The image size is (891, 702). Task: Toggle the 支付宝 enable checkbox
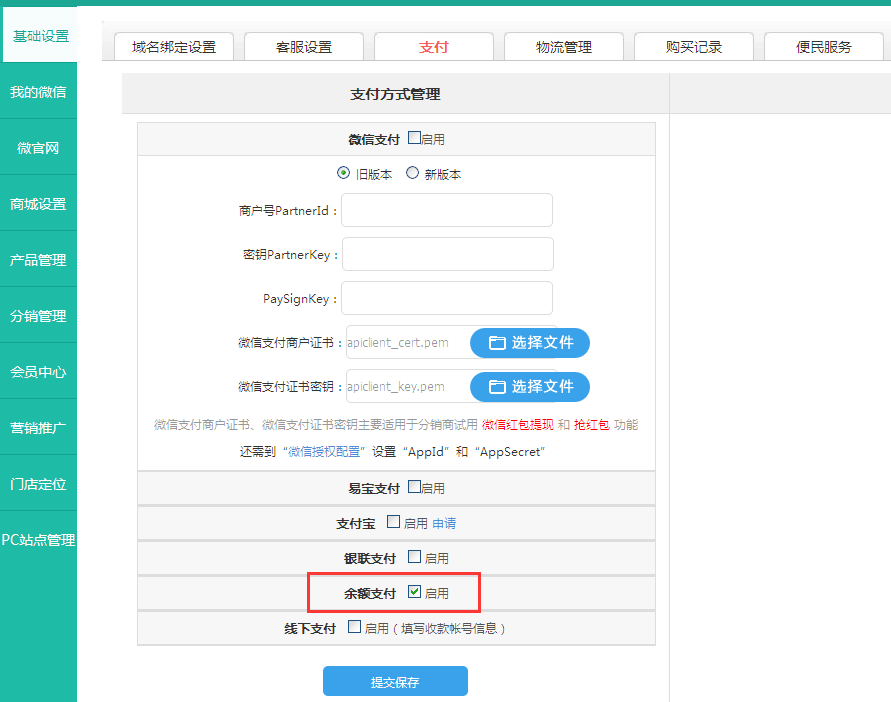(393, 522)
